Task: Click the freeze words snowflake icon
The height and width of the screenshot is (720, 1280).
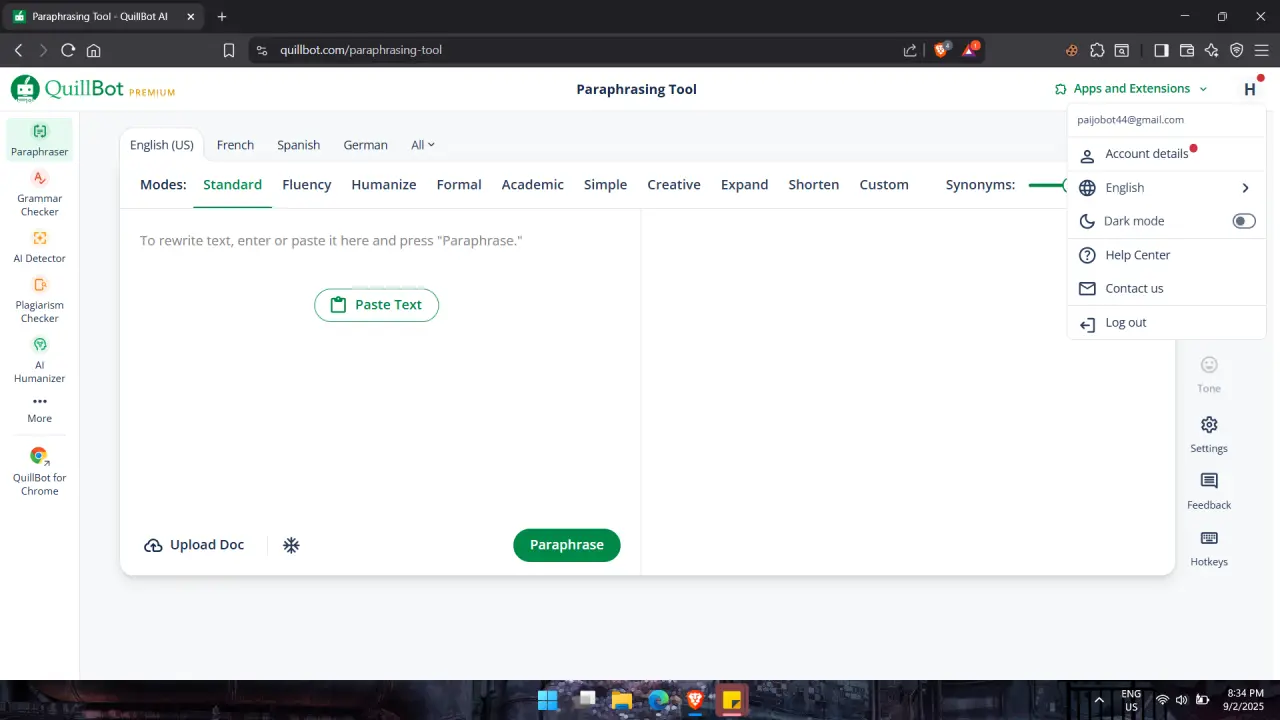Action: point(291,545)
